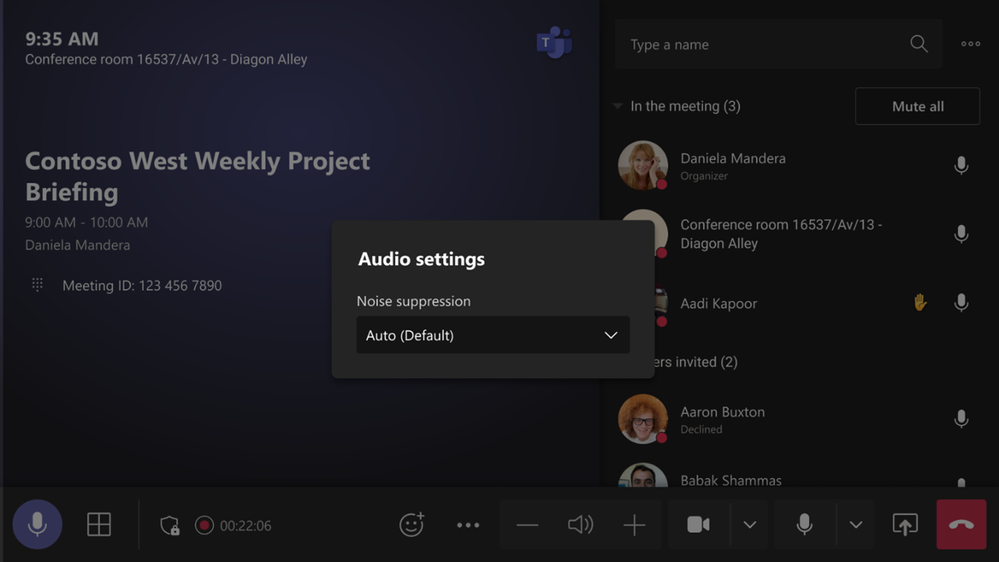Open the More actions ellipsis in the toolbar
This screenshot has width=999, height=562.
[468, 525]
